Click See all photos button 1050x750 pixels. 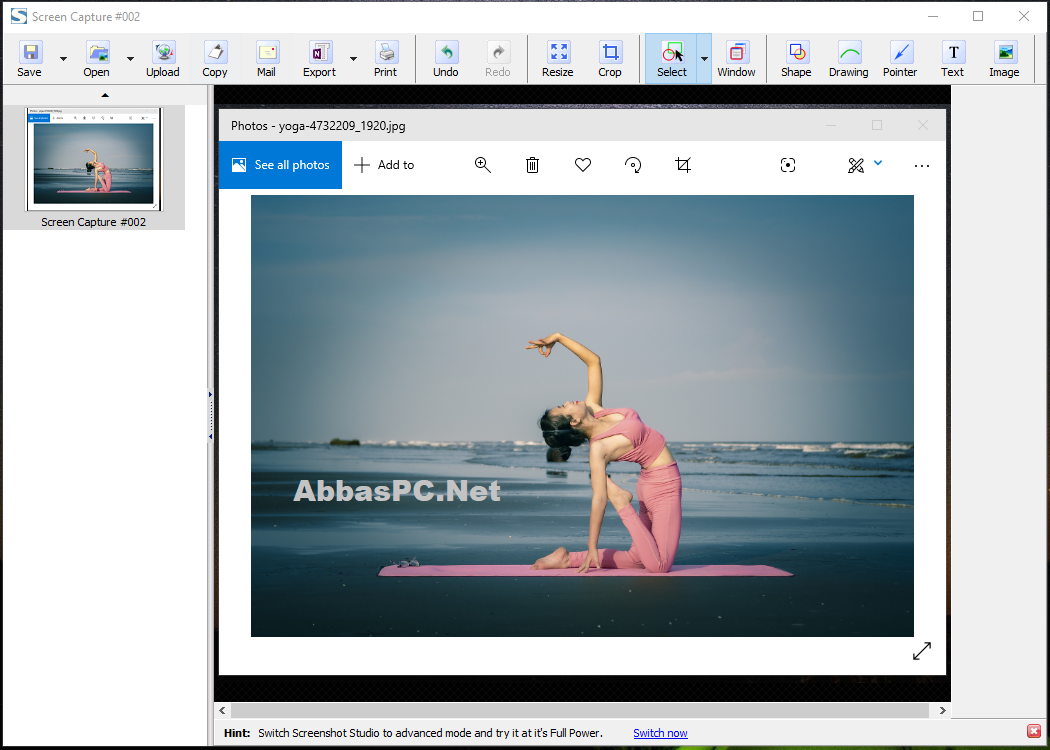click(x=281, y=165)
